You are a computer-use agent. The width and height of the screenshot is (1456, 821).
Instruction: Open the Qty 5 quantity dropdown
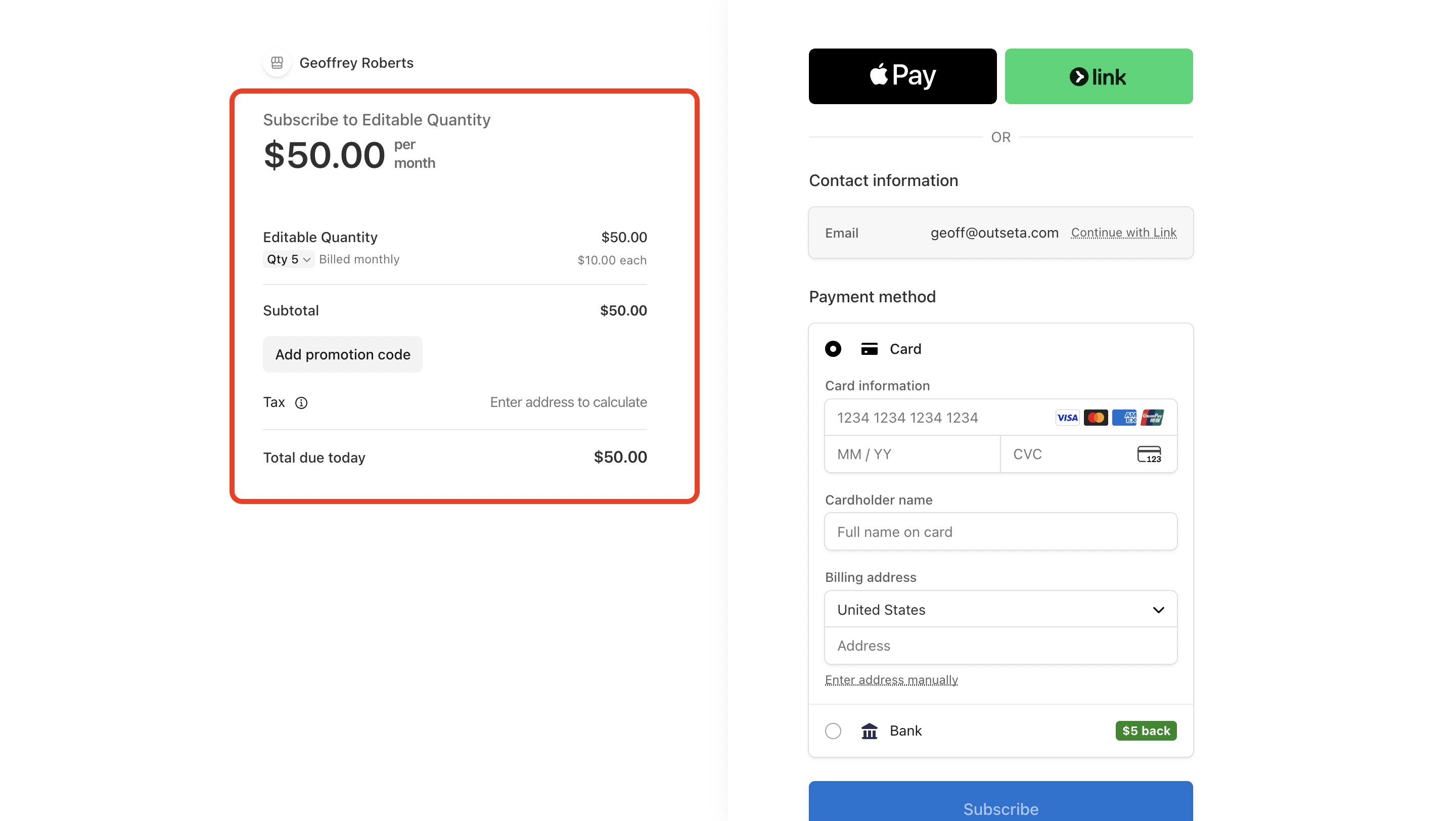288,259
